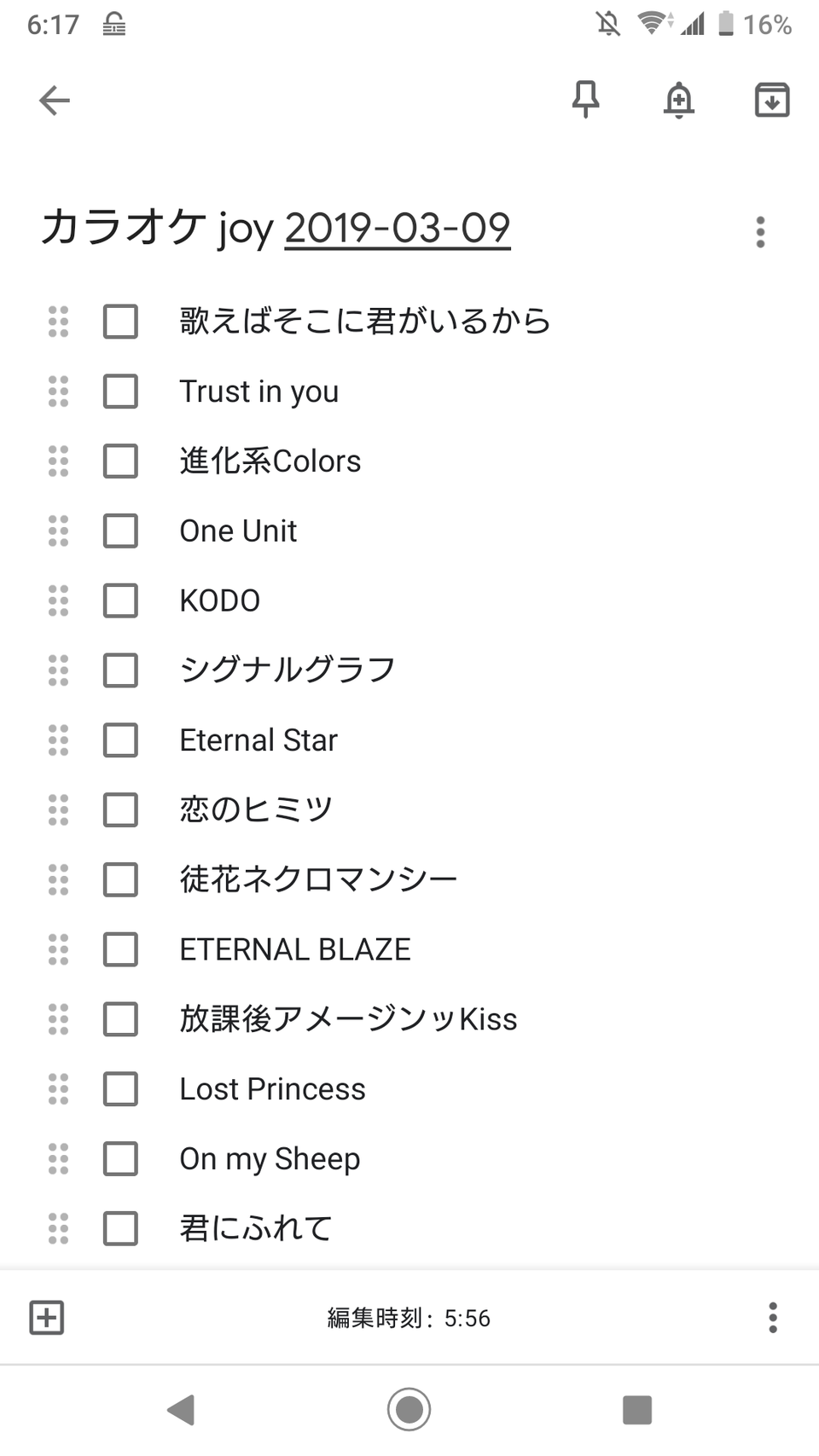The image size is (819, 1456).
Task: Edit the 進化系Colors list item
Action: pos(270,461)
